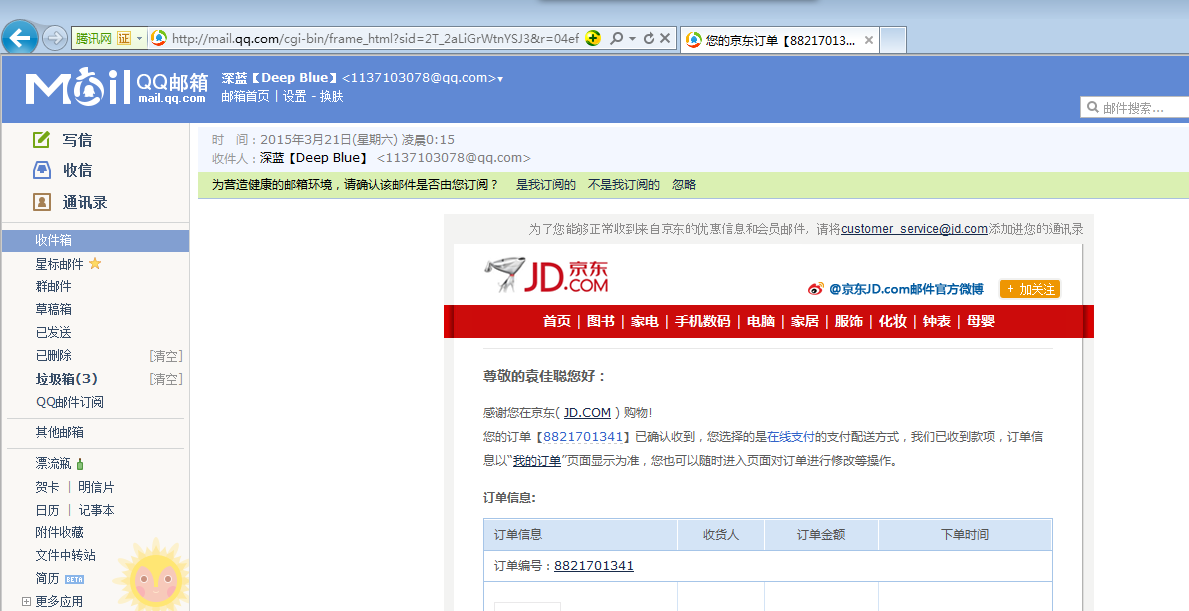Open 群邮件 folder

(53, 287)
